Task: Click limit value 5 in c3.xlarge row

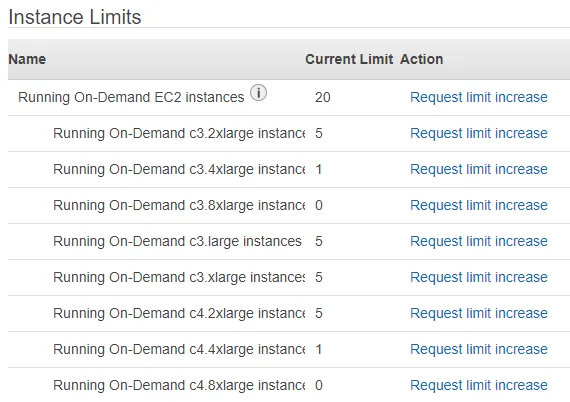Action: pyautogui.click(x=319, y=277)
